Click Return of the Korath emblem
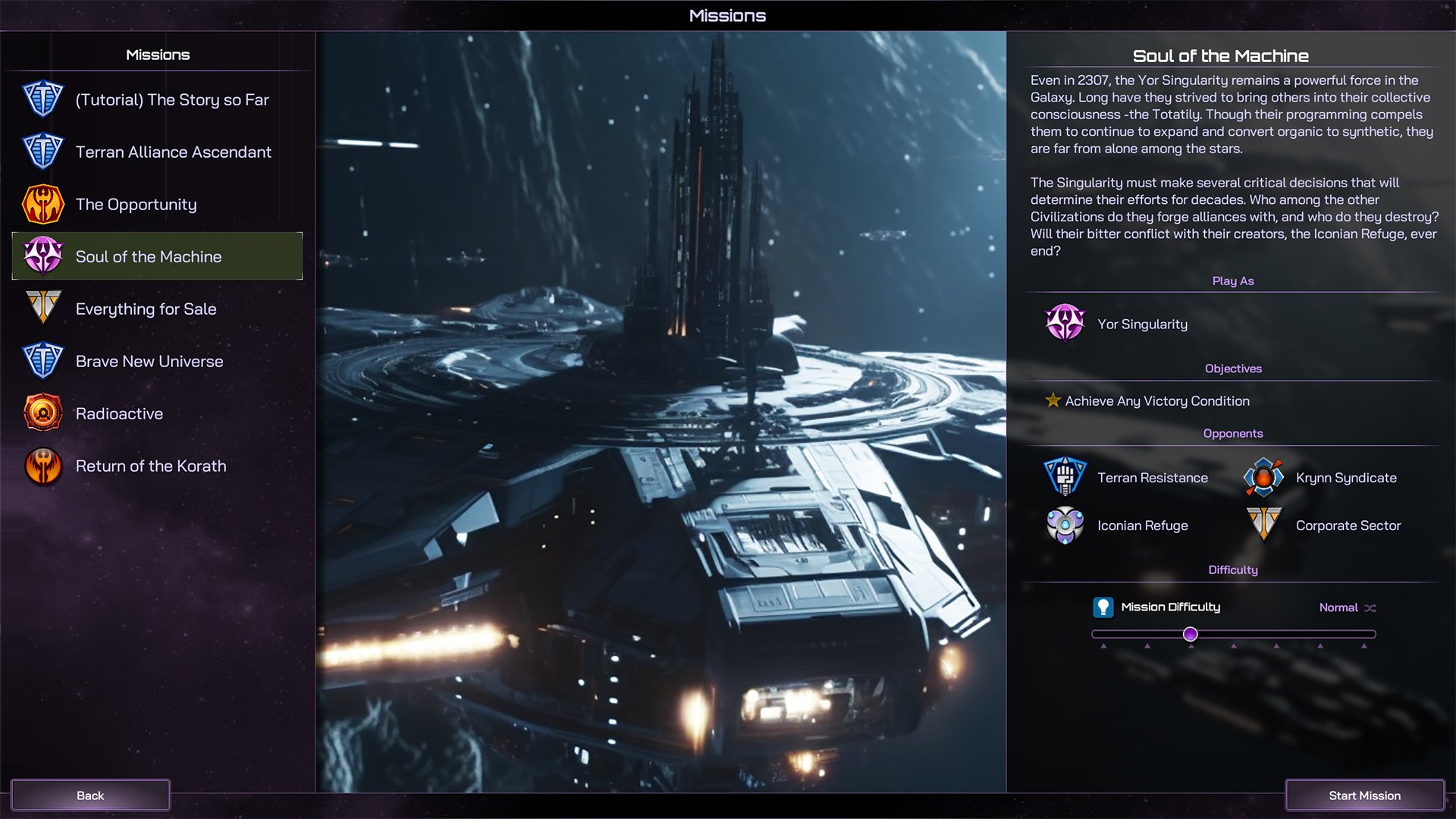The image size is (1456, 819). 43,466
